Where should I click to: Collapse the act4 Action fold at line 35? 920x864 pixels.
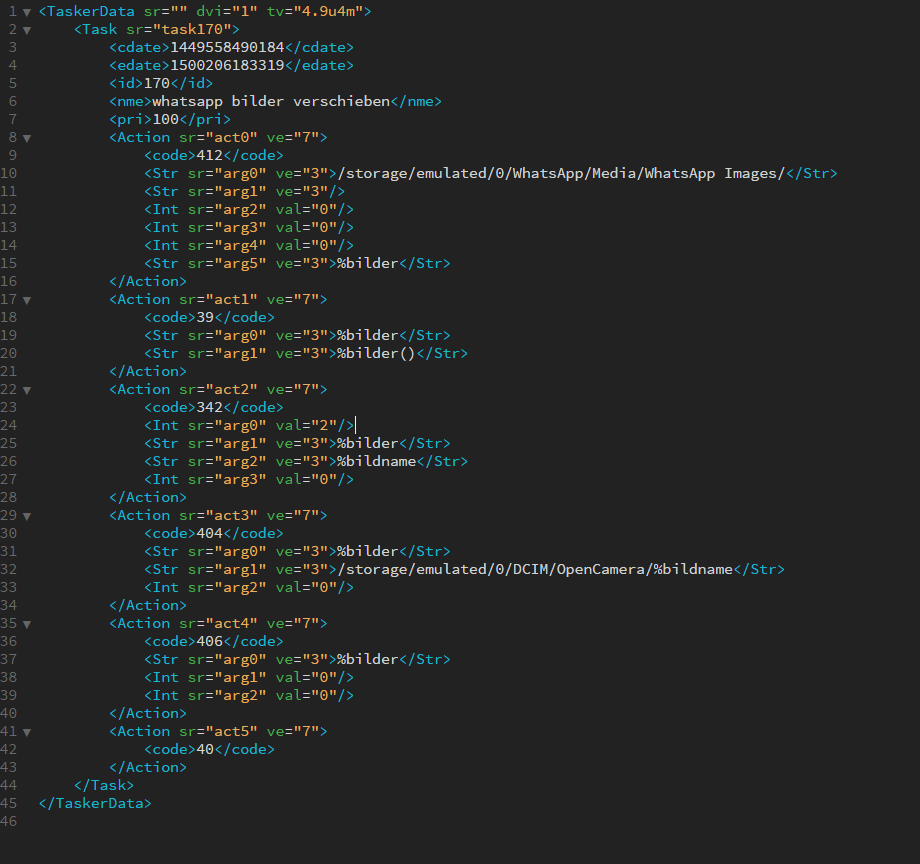[x=27, y=624]
